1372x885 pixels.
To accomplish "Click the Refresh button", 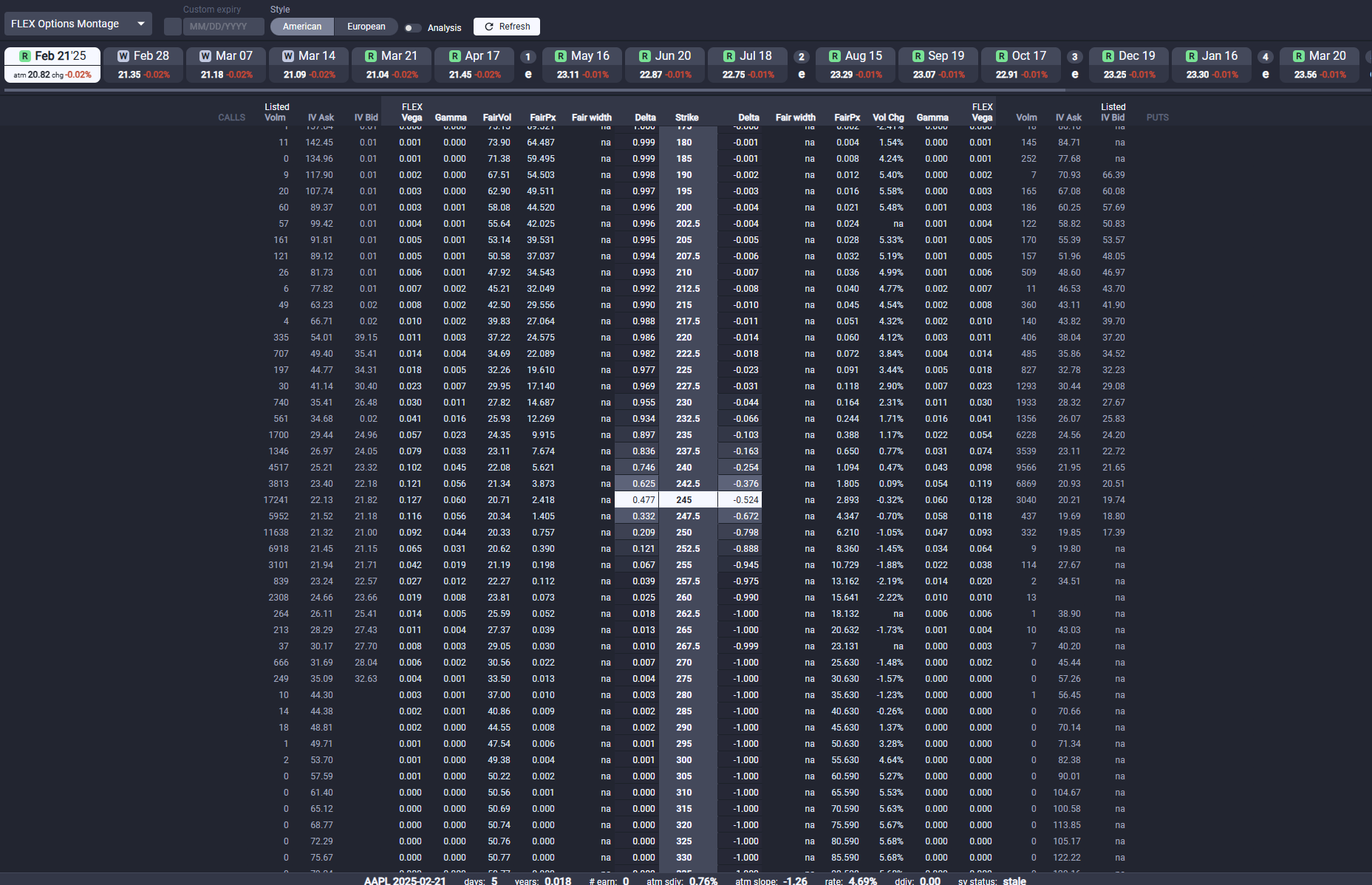I will pyautogui.click(x=507, y=27).
